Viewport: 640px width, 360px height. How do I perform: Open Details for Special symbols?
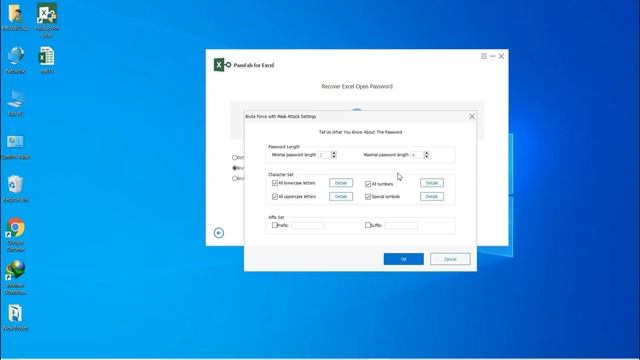(x=432, y=196)
